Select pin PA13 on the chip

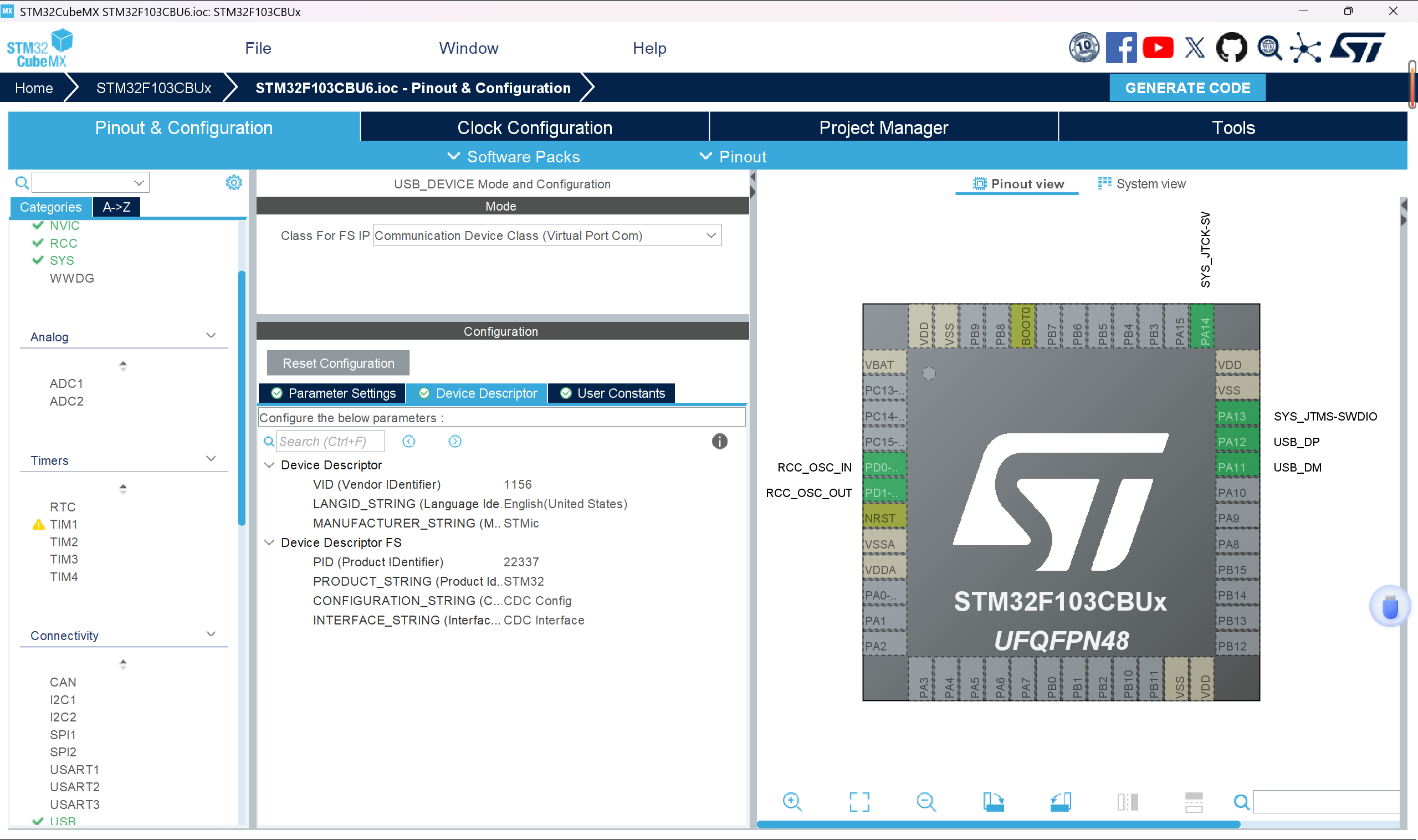coord(1237,417)
